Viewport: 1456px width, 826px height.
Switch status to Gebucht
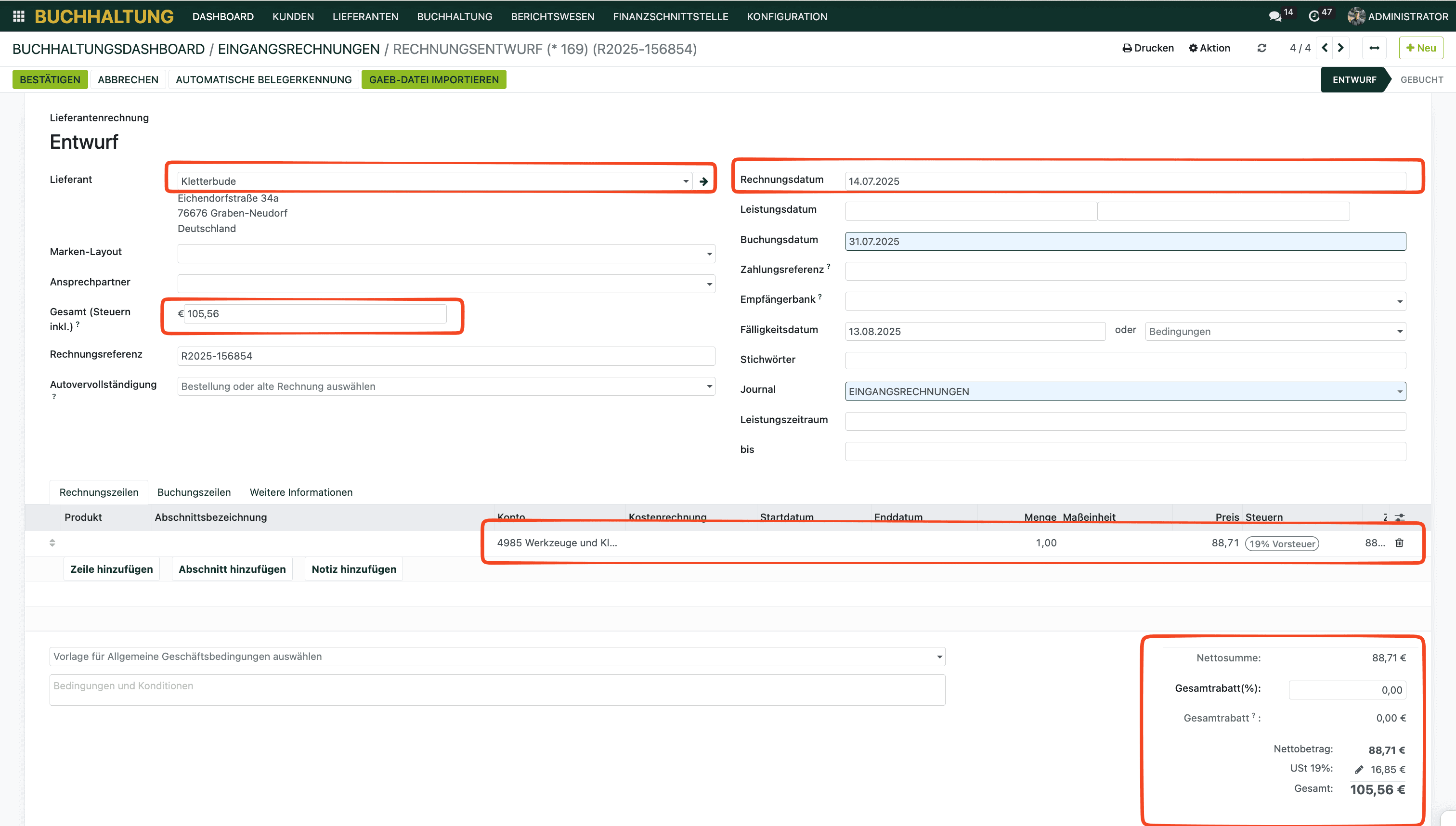point(1421,79)
